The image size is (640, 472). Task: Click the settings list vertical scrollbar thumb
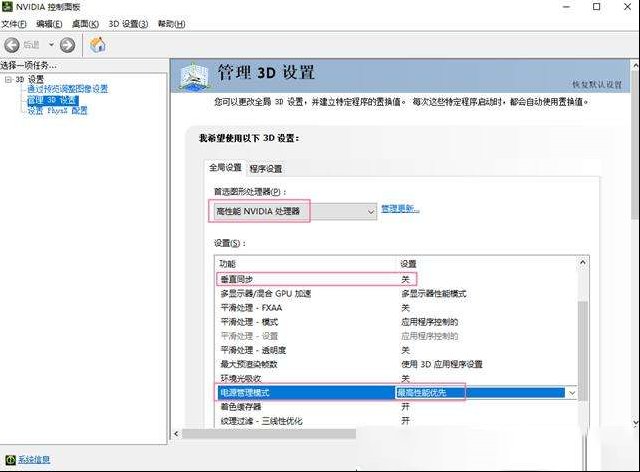[x=583, y=350]
